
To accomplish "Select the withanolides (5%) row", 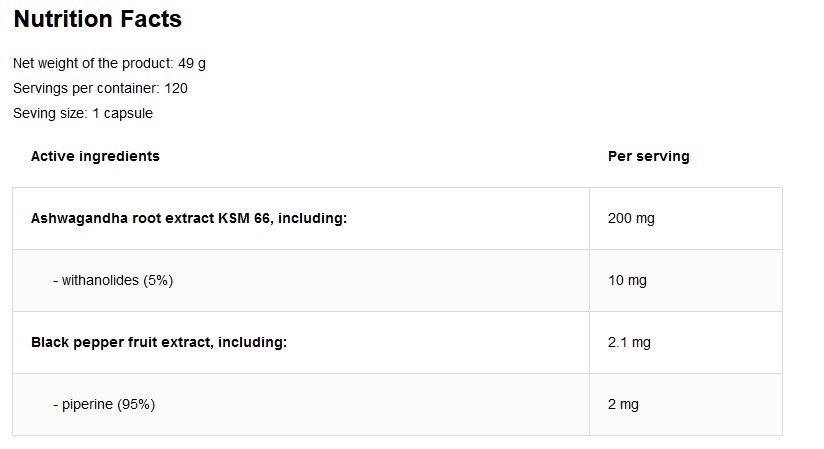I will 397,280.
